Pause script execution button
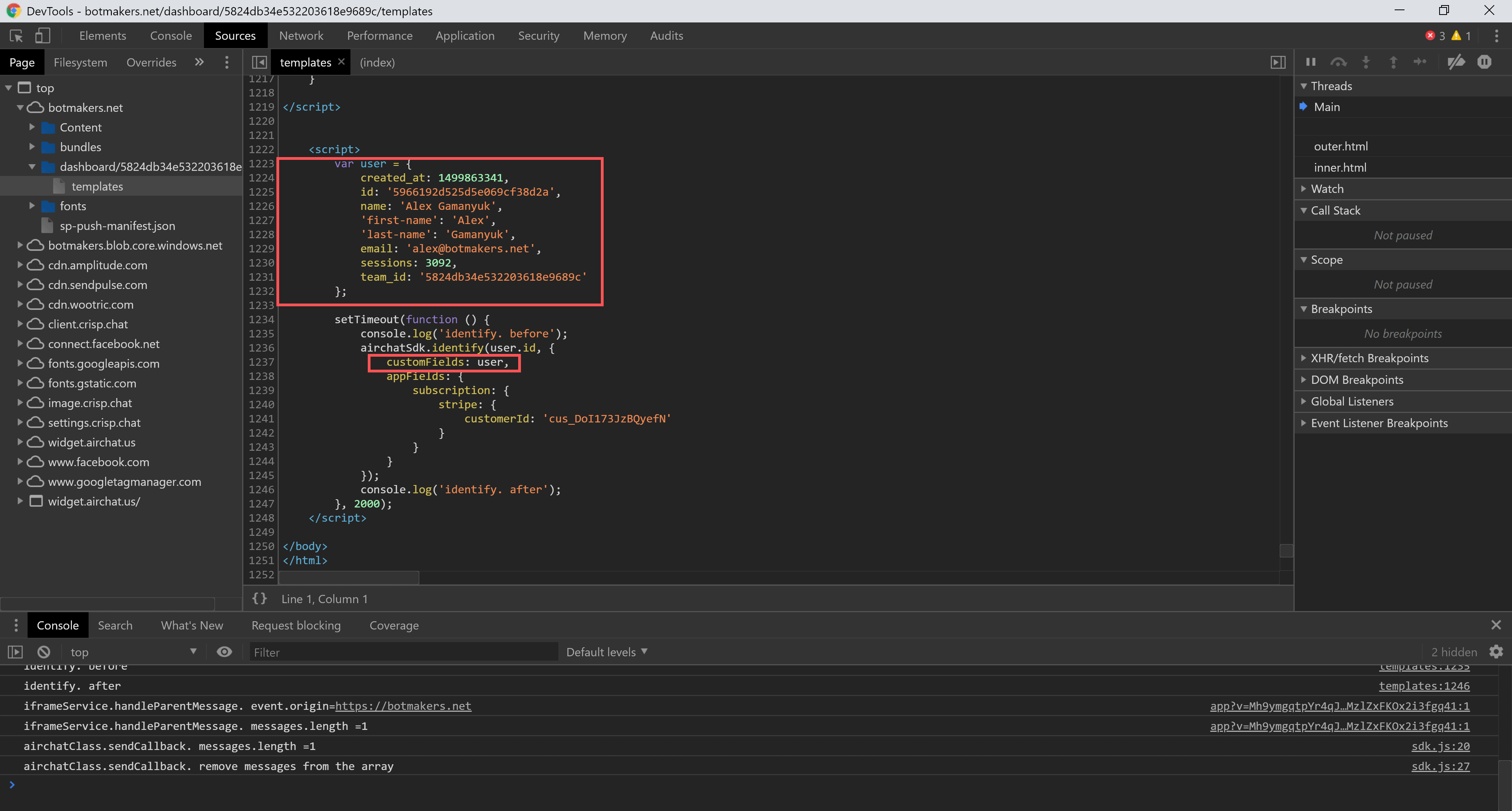This screenshot has width=1512, height=811. [1311, 62]
